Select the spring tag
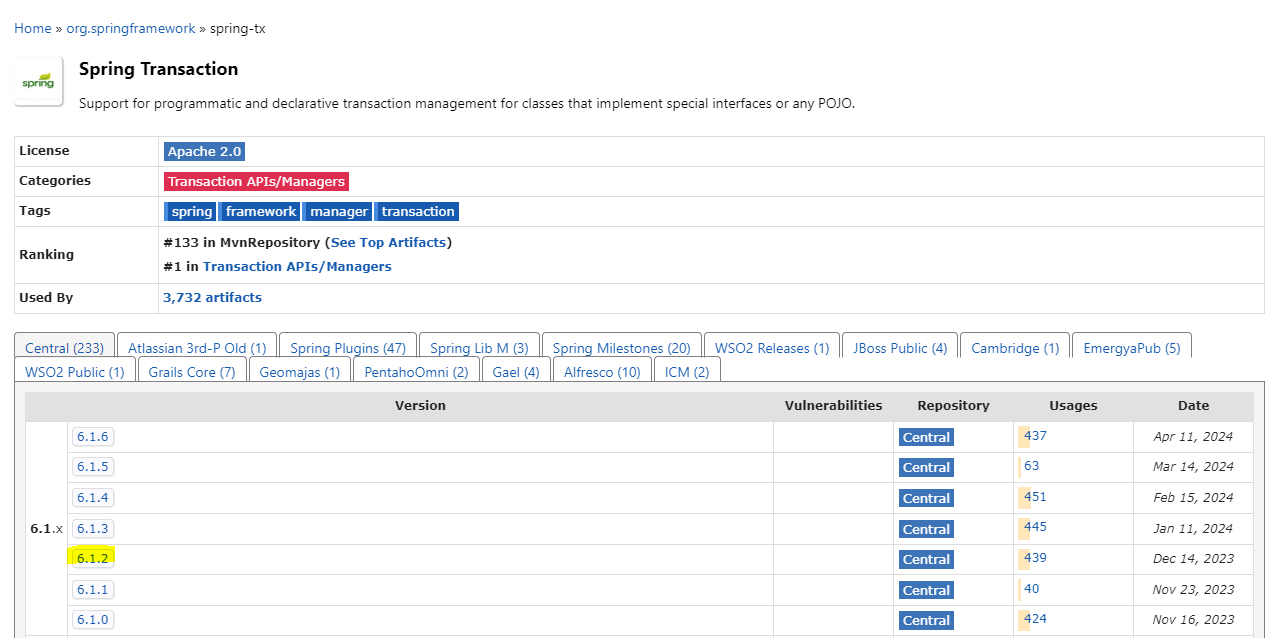 [x=191, y=211]
